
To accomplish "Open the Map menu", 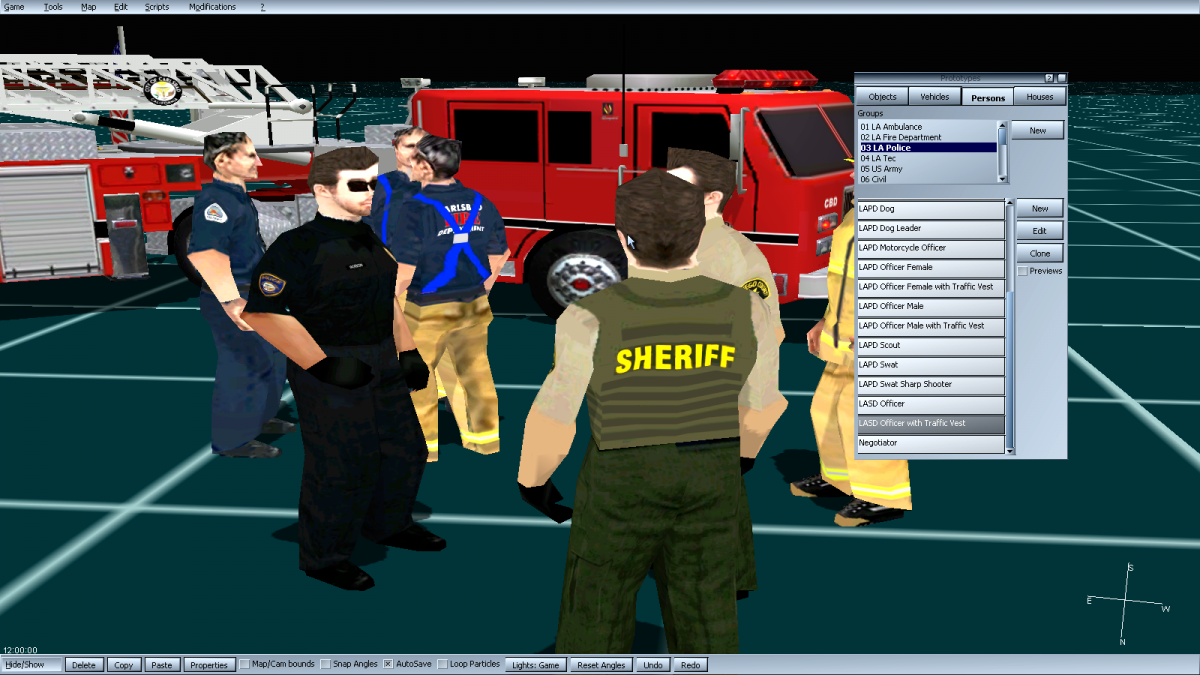I will (88, 7).
